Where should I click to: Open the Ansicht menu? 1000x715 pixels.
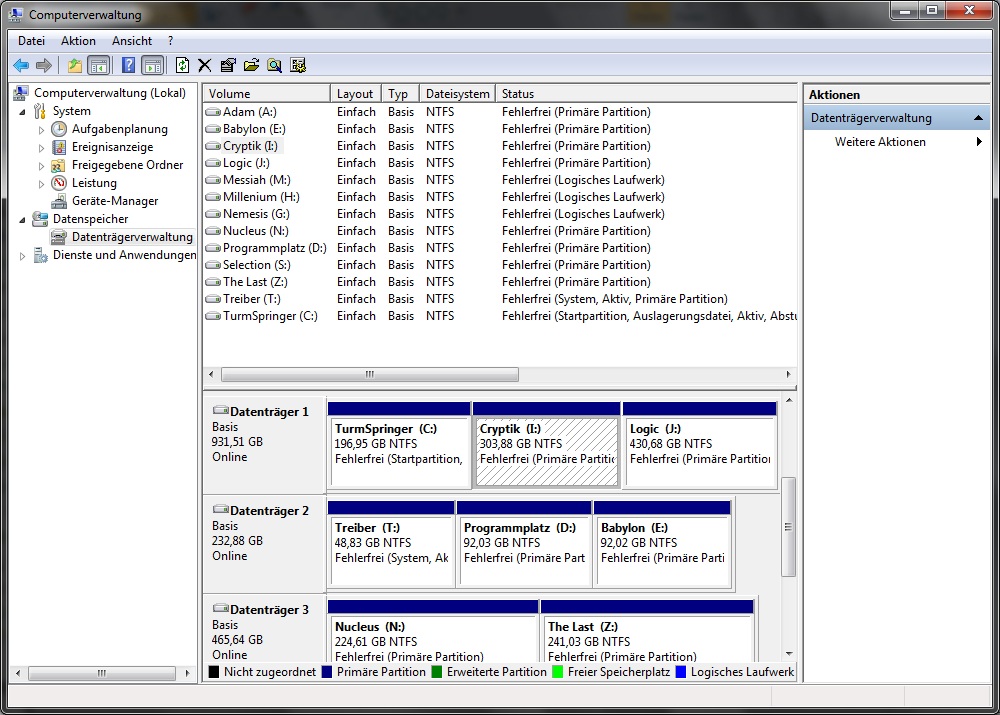coord(132,41)
